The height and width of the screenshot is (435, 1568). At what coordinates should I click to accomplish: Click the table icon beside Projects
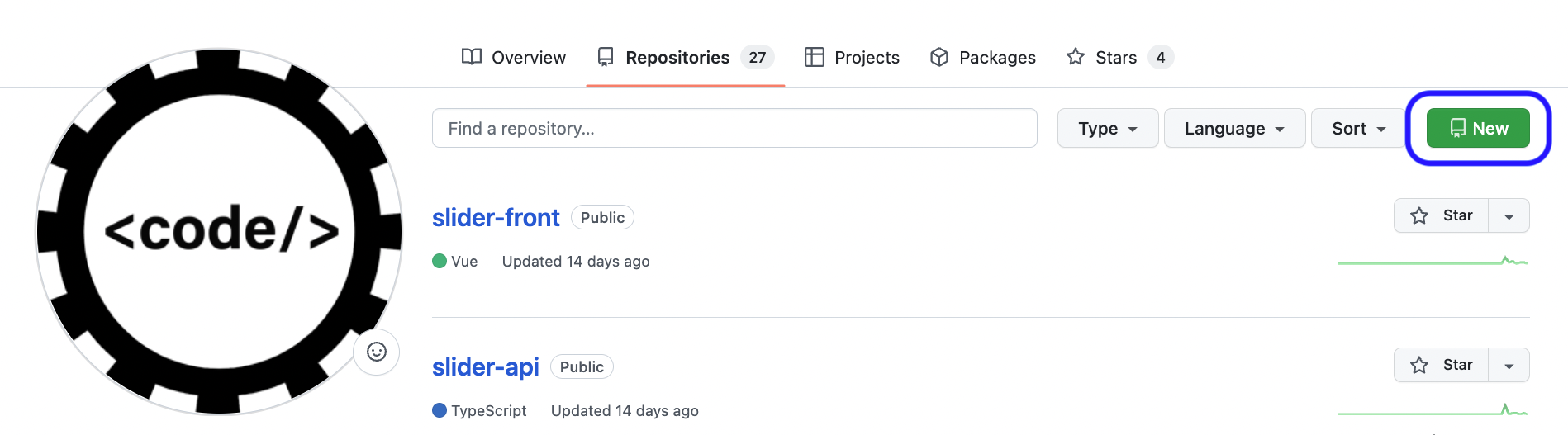tap(815, 57)
